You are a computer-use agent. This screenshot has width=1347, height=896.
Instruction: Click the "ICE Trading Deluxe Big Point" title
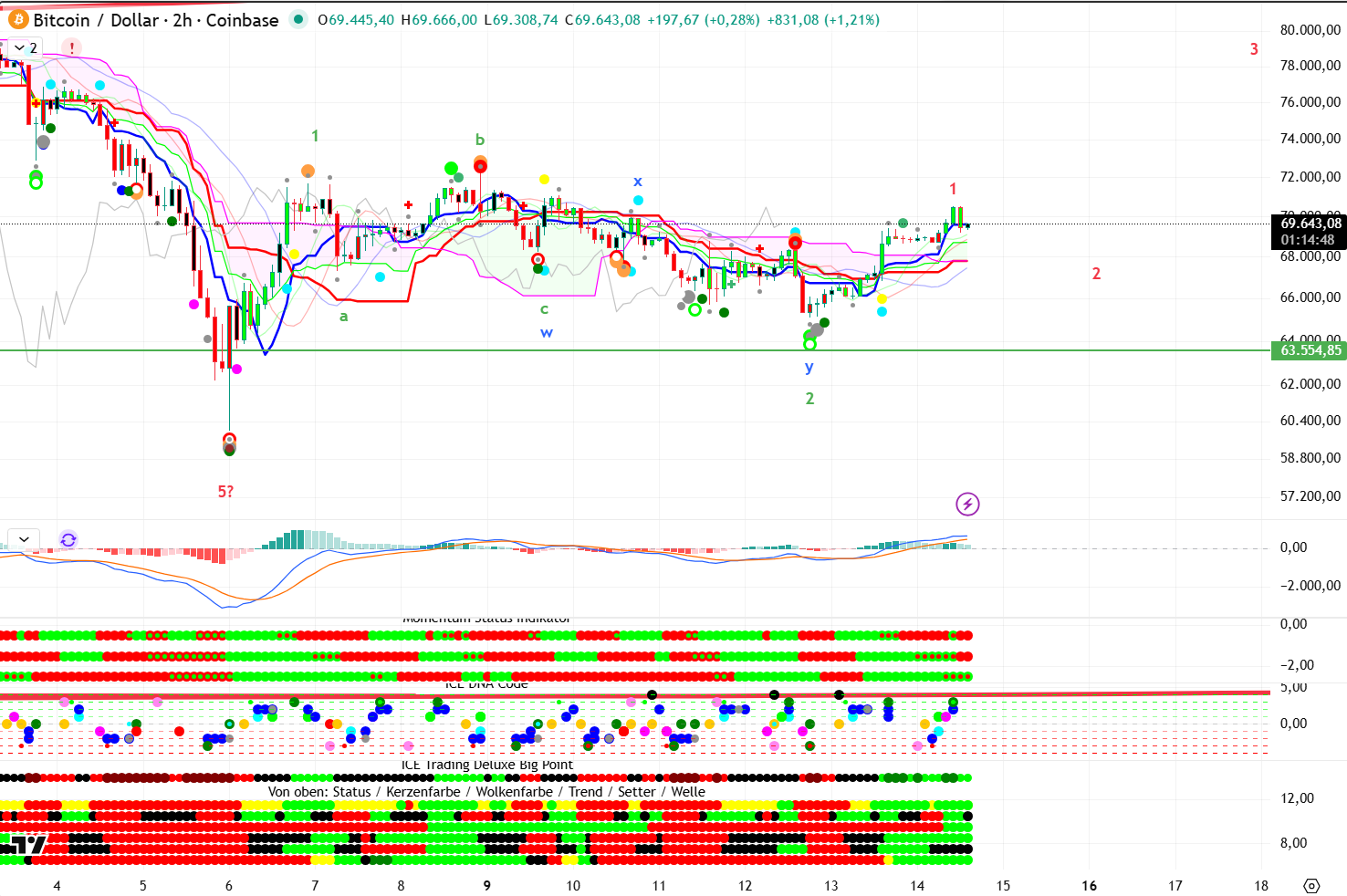pos(486,765)
